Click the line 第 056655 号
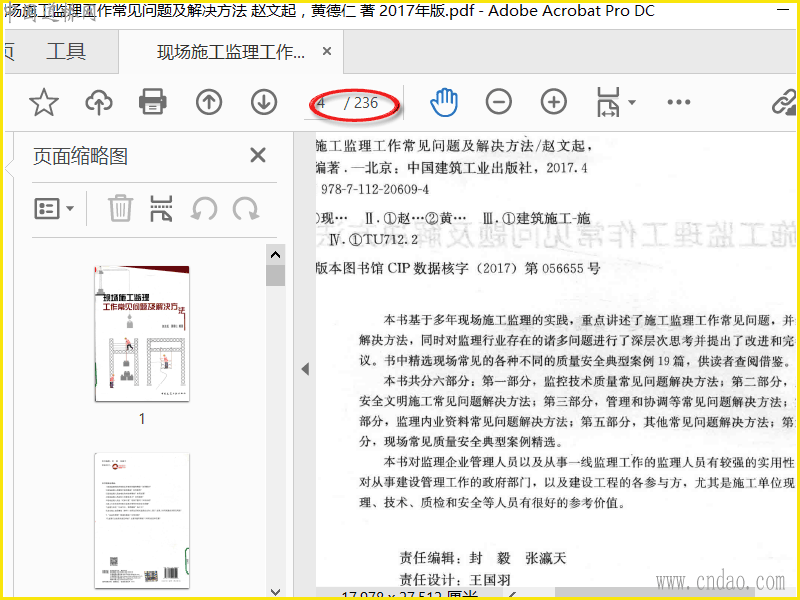The height and width of the screenshot is (600, 800). click(563, 268)
